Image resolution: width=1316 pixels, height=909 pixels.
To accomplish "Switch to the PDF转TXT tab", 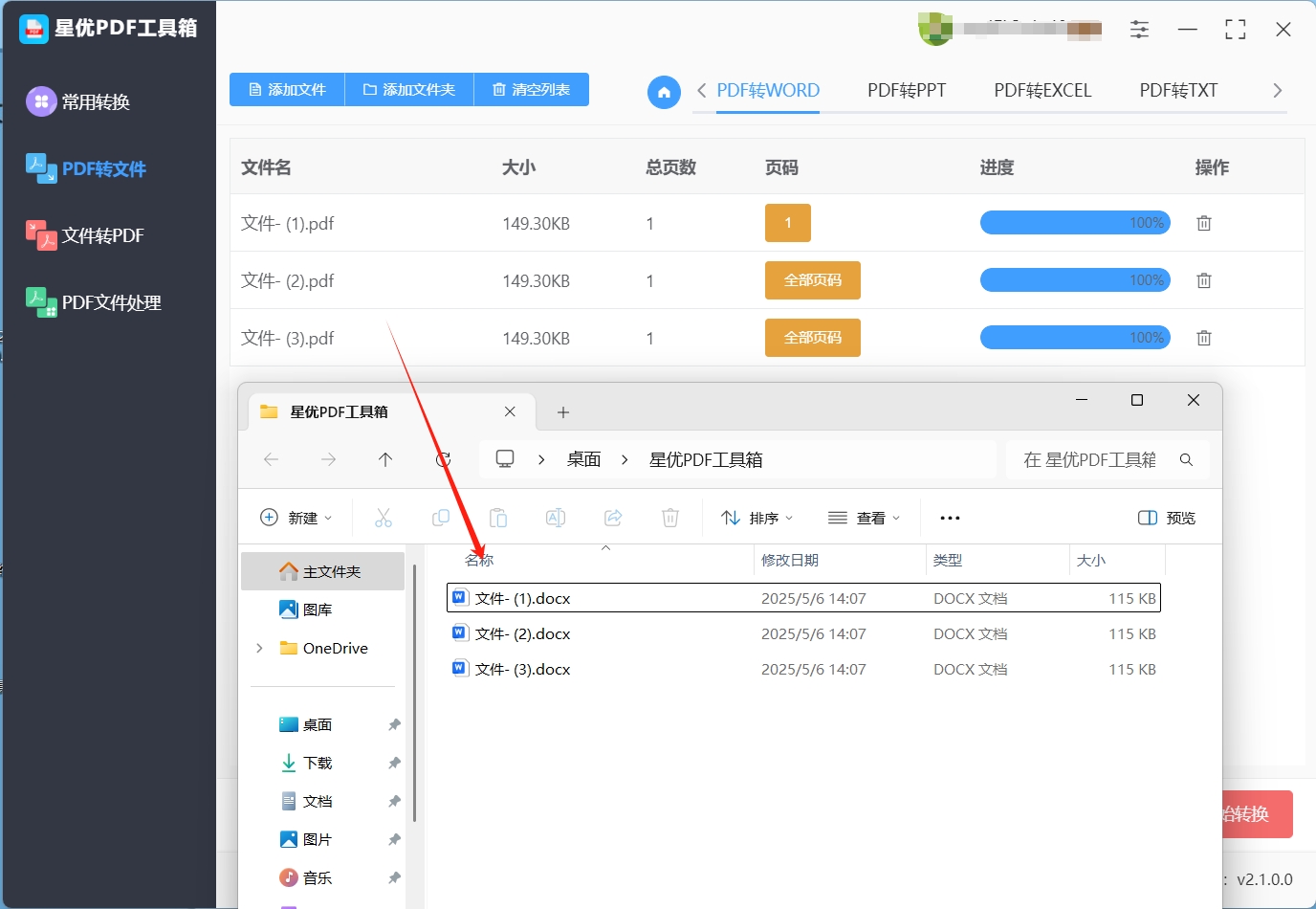I will (x=1178, y=91).
